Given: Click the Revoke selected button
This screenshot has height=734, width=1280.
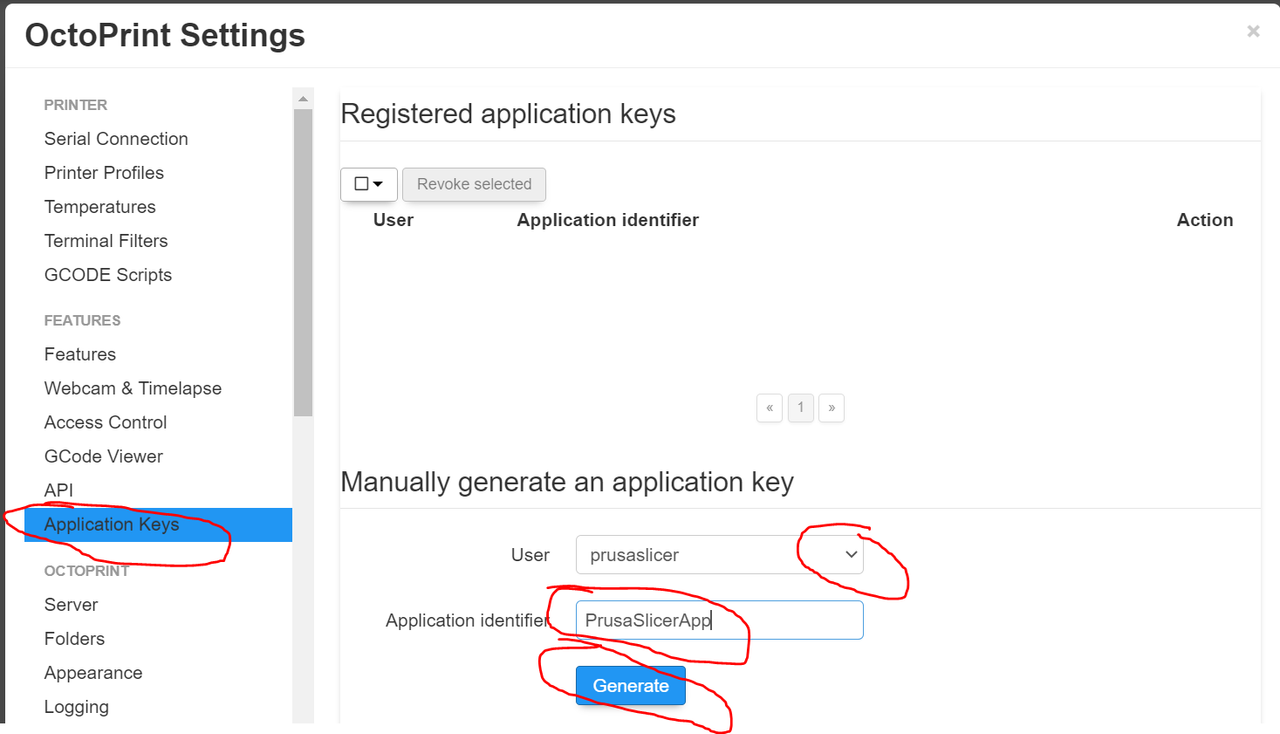Looking at the screenshot, I should [474, 184].
